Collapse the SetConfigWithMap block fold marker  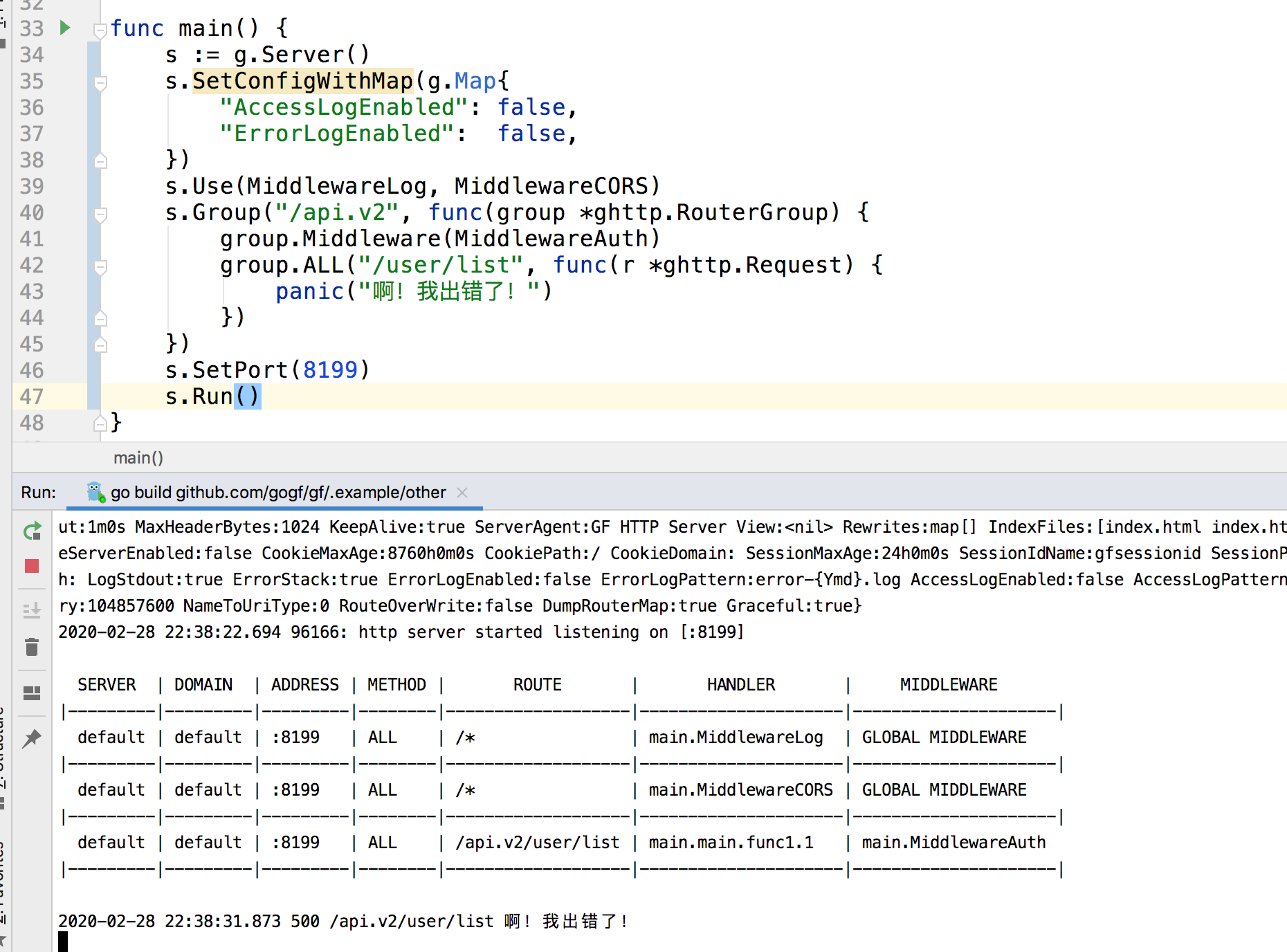[100, 82]
